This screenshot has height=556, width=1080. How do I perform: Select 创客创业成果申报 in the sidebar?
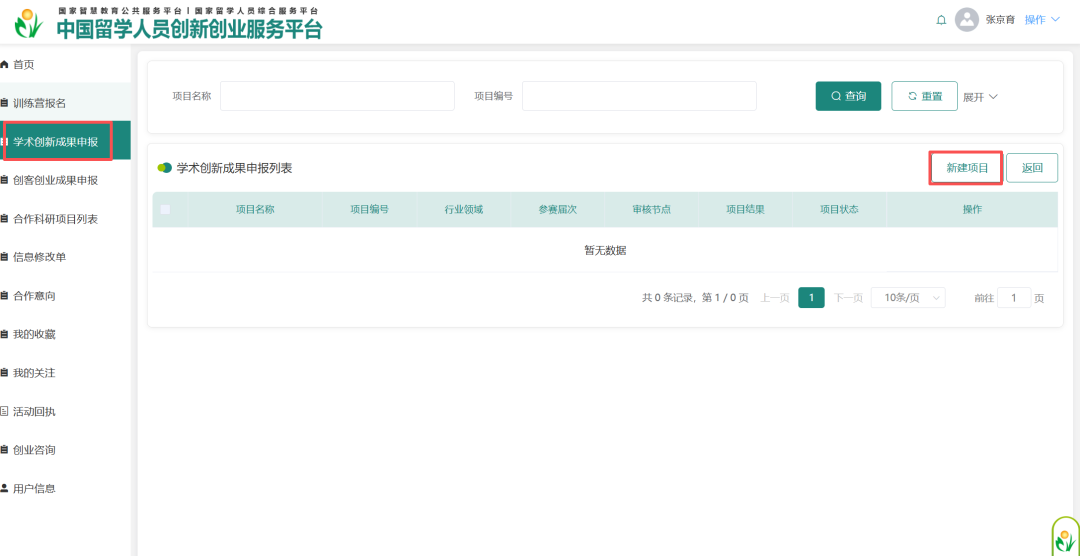coord(55,180)
